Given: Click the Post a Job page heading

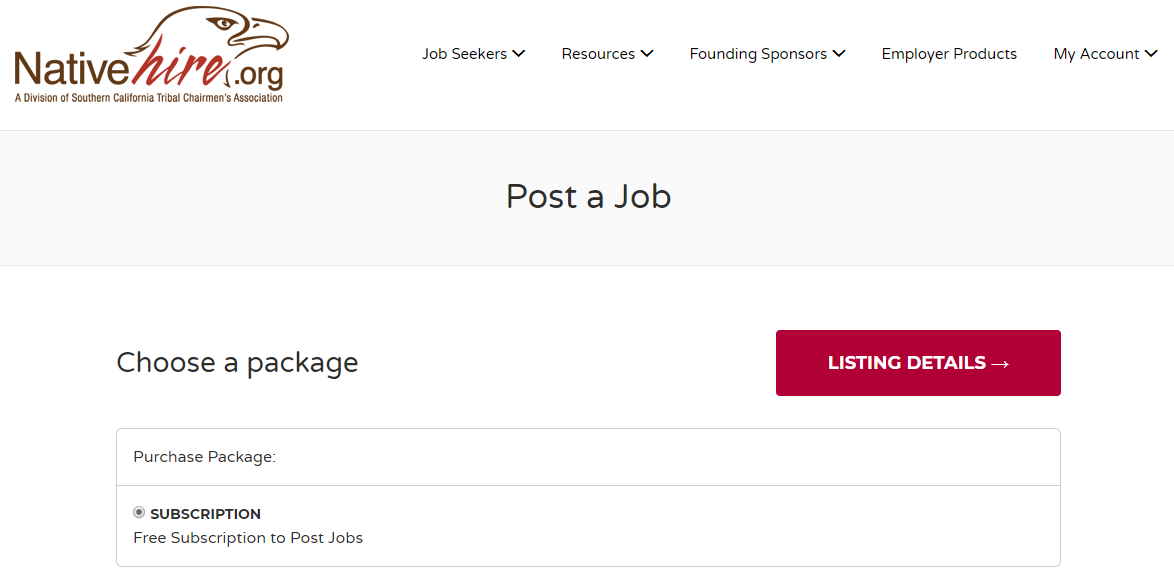Looking at the screenshot, I should (588, 197).
